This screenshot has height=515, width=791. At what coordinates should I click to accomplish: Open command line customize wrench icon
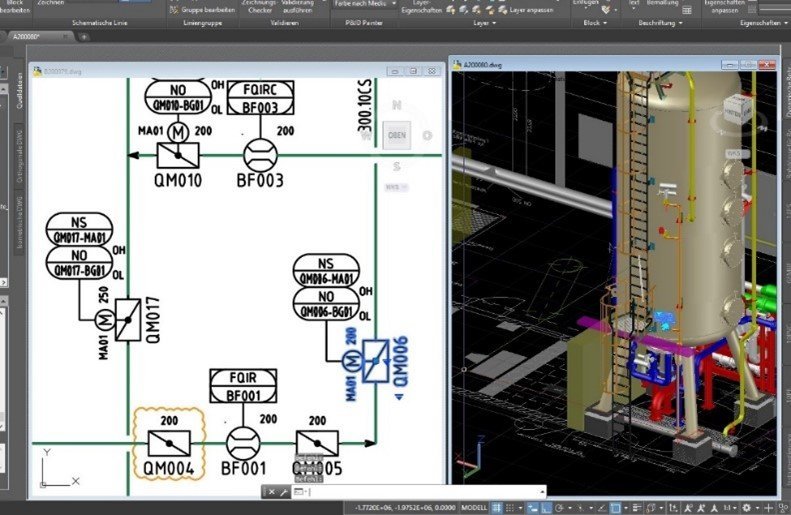[284, 492]
